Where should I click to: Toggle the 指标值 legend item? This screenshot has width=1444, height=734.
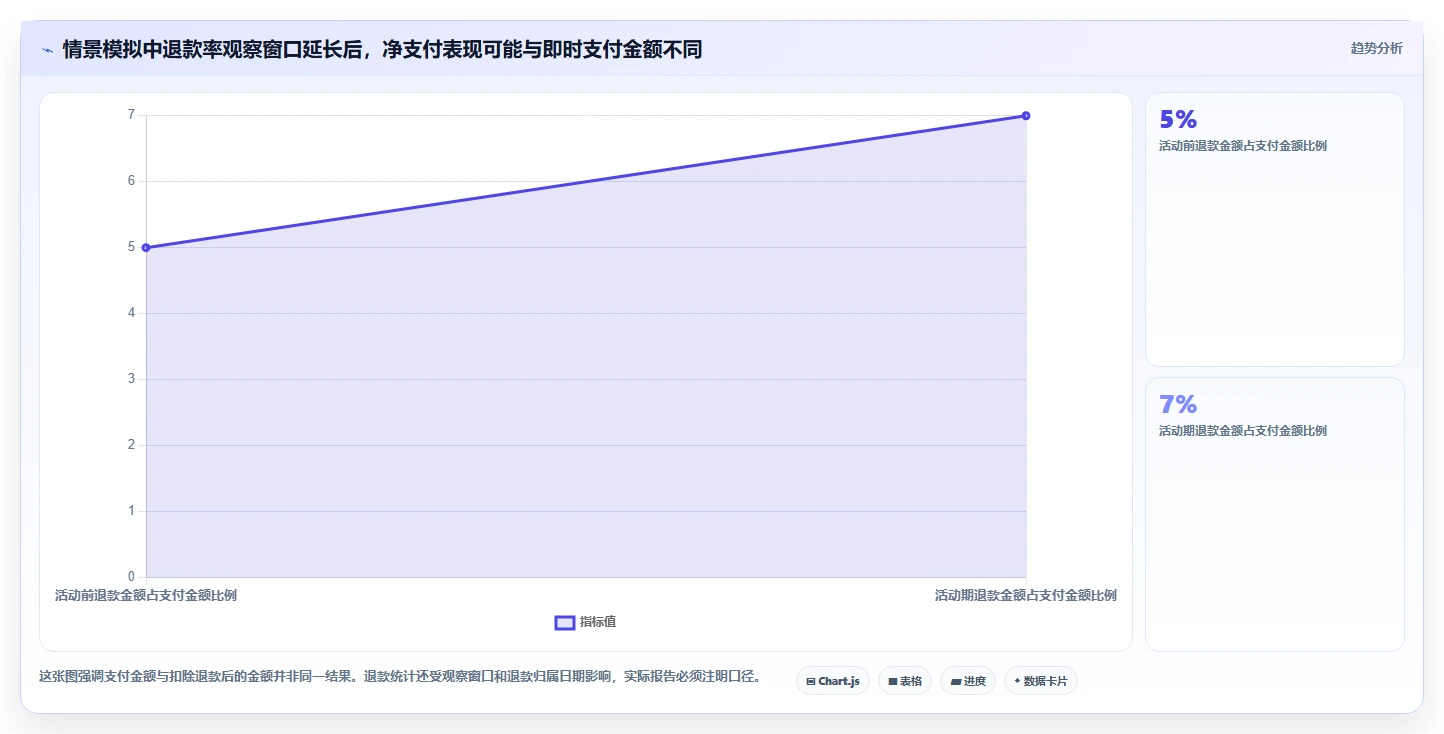coord(586,622)
